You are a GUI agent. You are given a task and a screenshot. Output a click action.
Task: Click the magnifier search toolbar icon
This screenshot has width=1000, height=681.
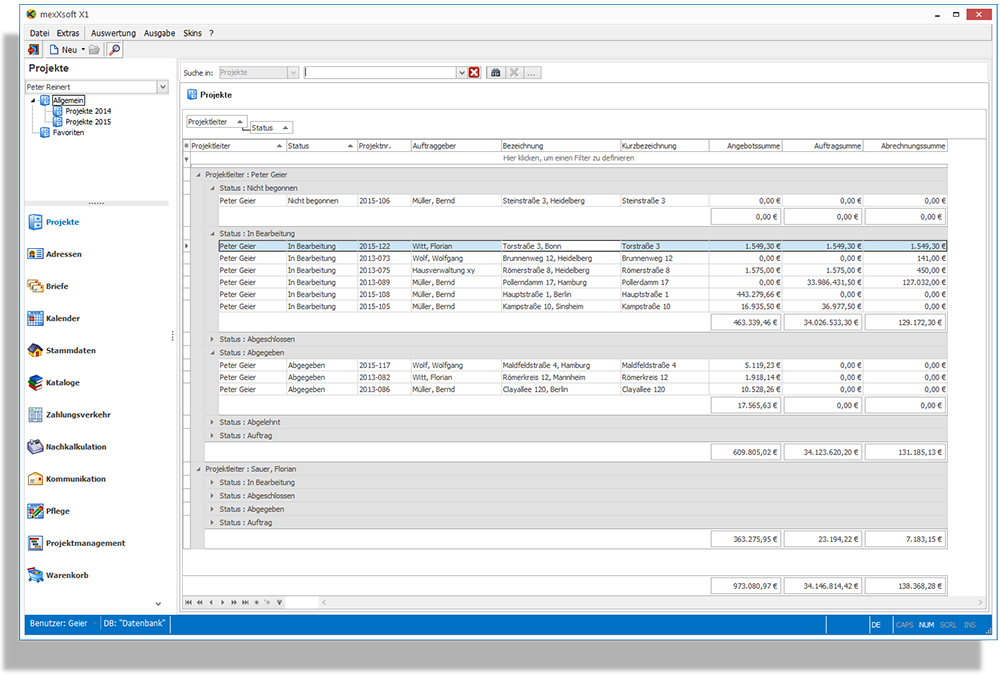tap(114, 49)
